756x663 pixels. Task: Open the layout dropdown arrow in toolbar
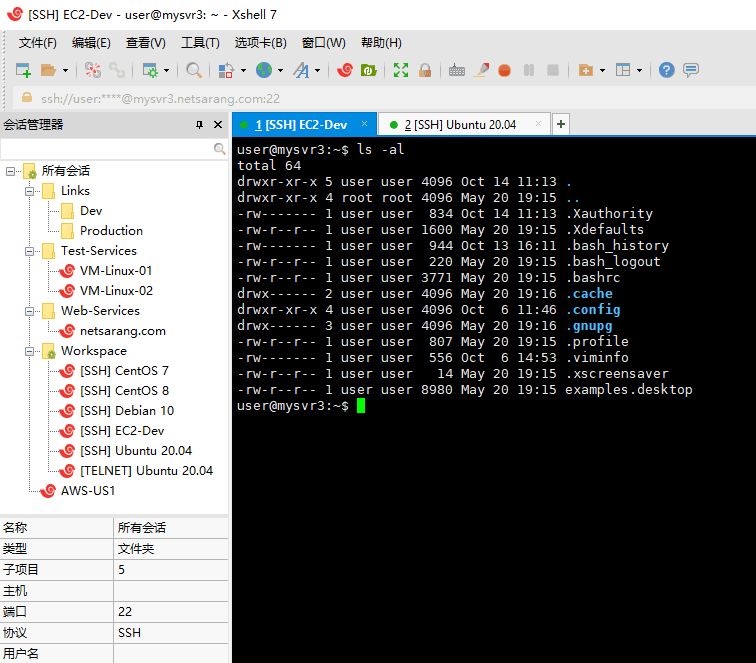(x=639, y=71)
